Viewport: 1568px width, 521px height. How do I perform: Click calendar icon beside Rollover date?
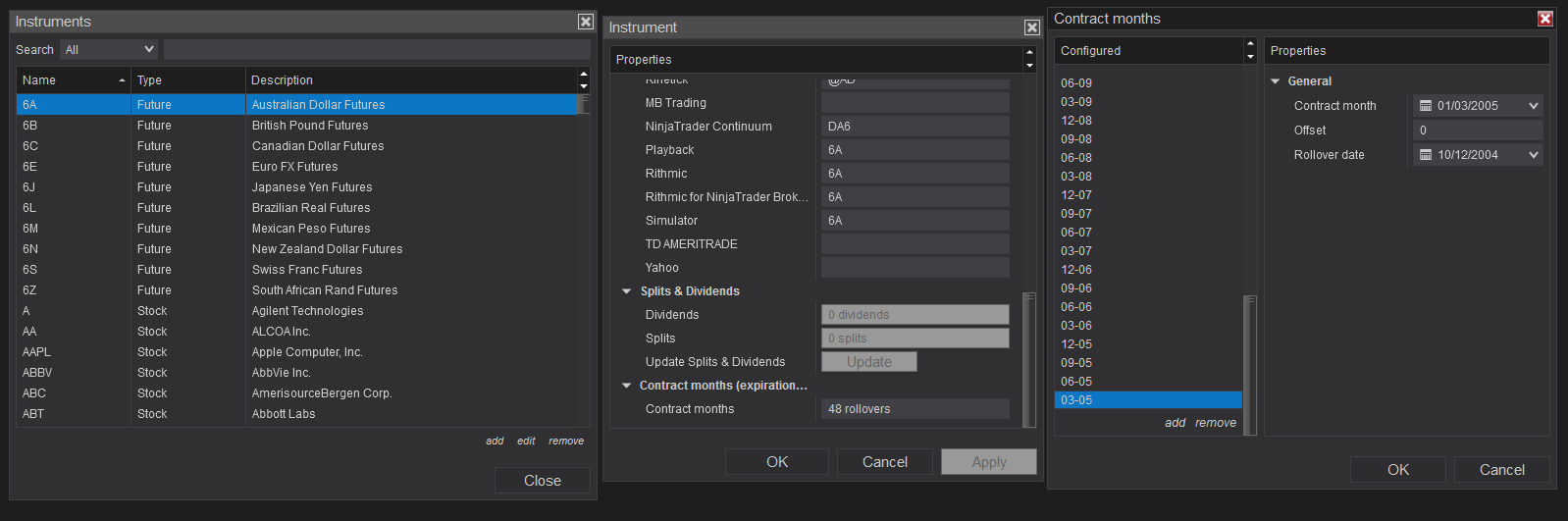click(1426, 155)
